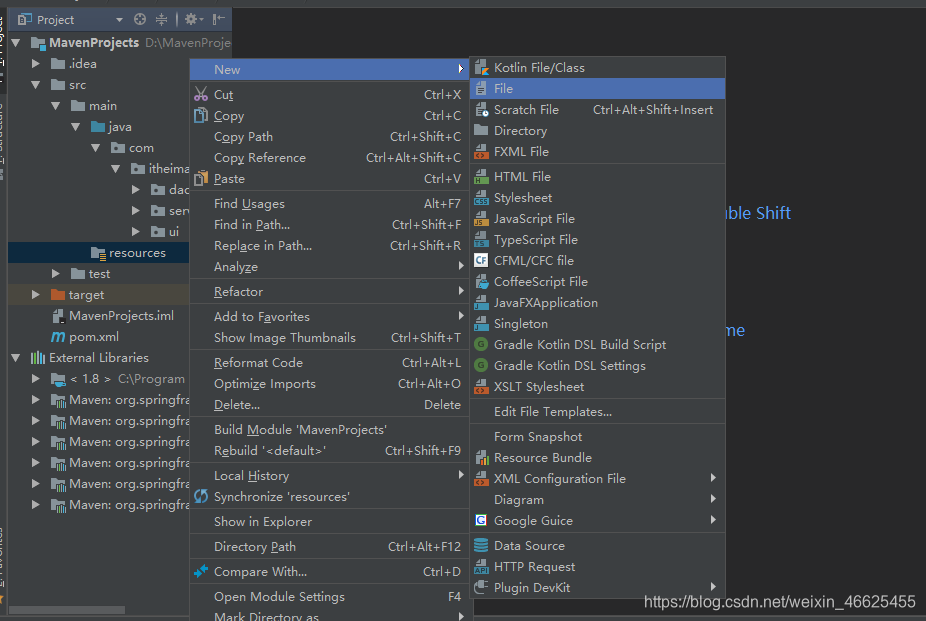Image resolution: width=926 pixels, height=621 pixels.
Task: Click Find Usages menu entry
Action: tap(330, 204)
